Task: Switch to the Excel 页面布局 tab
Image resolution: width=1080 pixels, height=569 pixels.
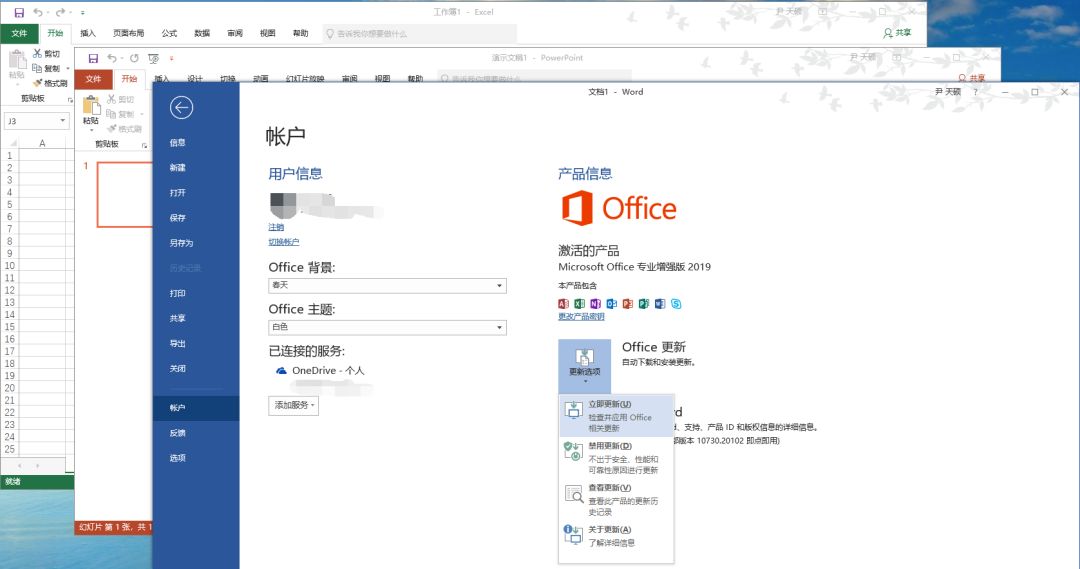Action: tap(128, 33)
